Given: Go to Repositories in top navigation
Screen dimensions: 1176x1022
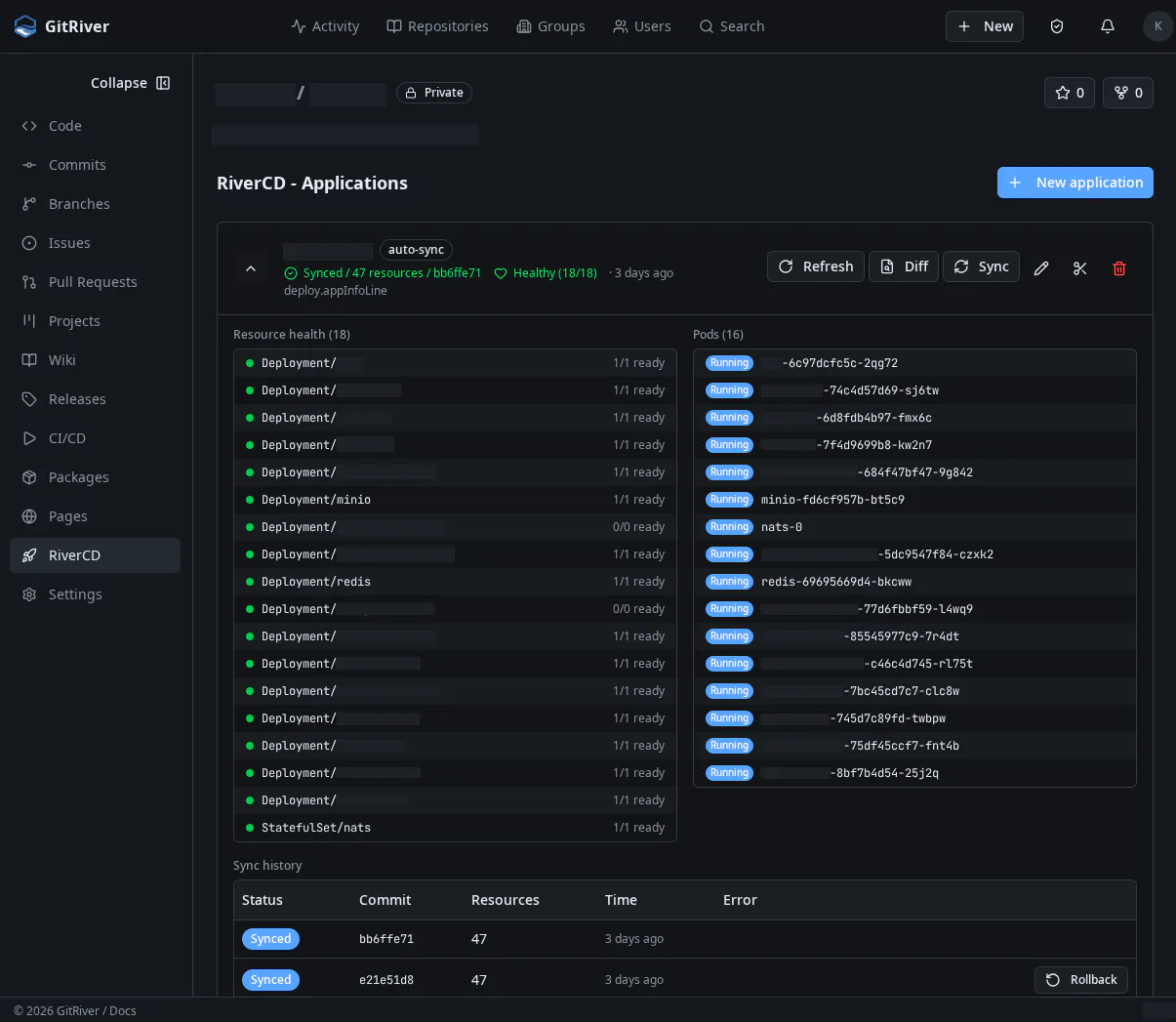Looking at the screenshot, I should [437, 26].
